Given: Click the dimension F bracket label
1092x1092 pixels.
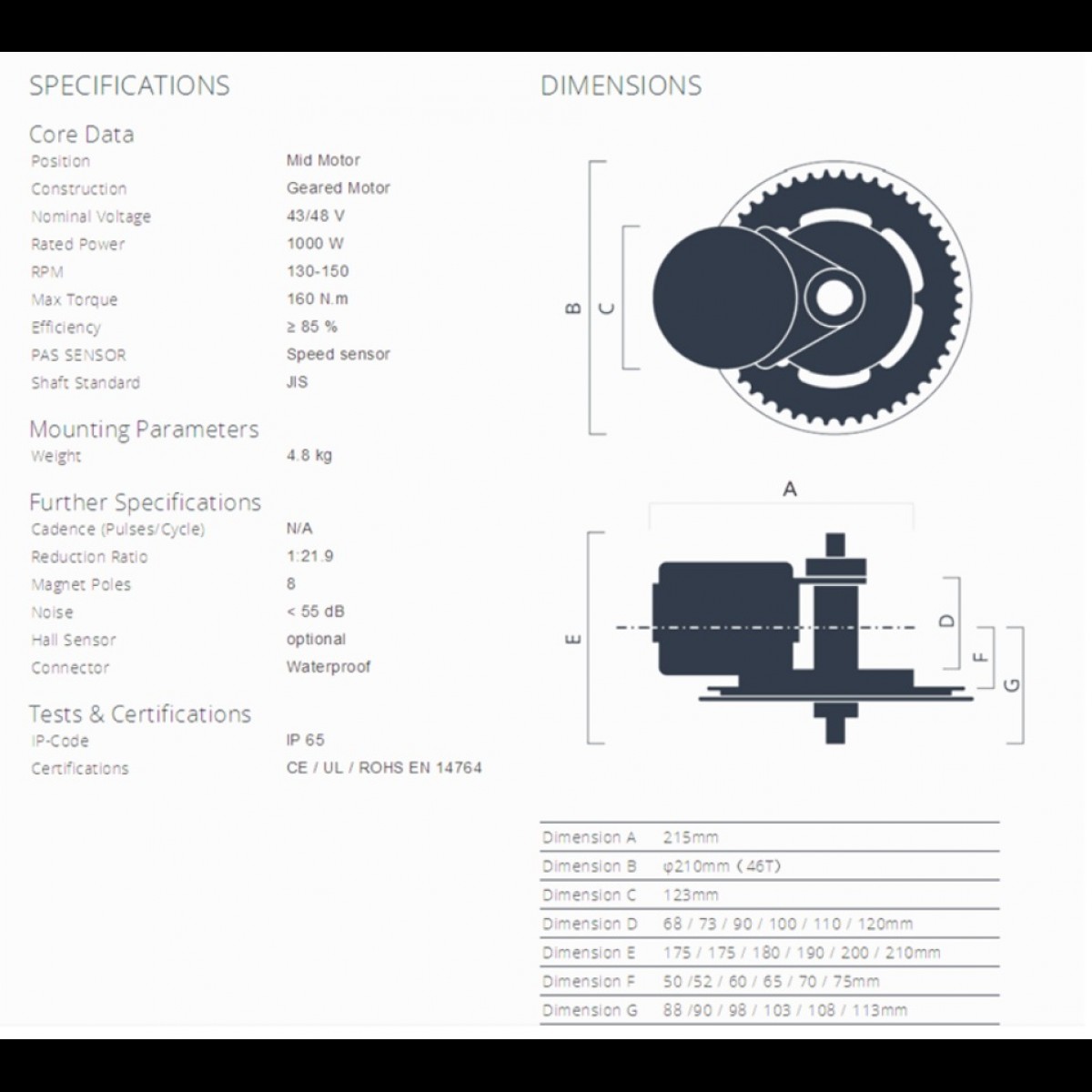Looking at the screenshot, I should click(x=981, y=657).
